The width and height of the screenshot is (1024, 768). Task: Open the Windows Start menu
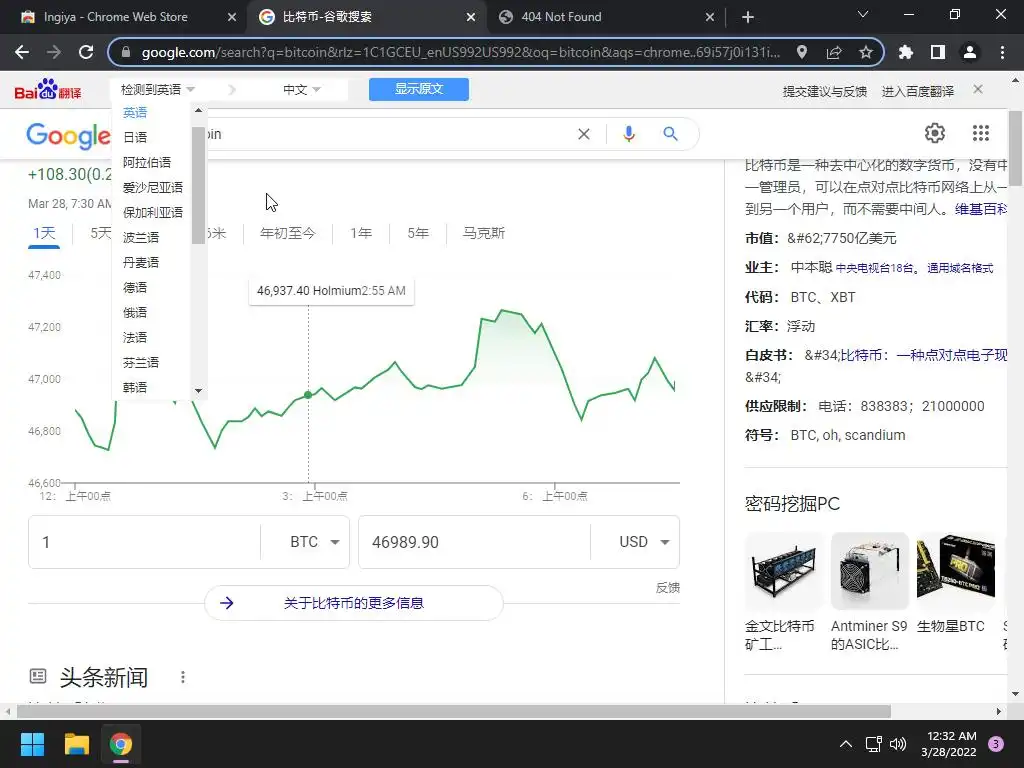click(x=32, y=744)
